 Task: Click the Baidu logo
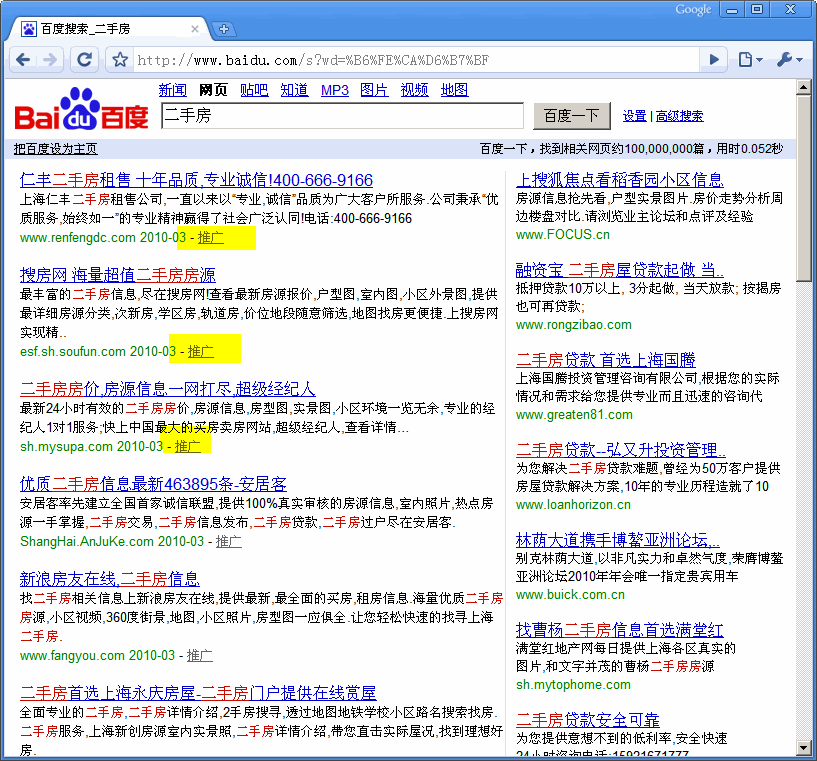click(x=81, y=109)
